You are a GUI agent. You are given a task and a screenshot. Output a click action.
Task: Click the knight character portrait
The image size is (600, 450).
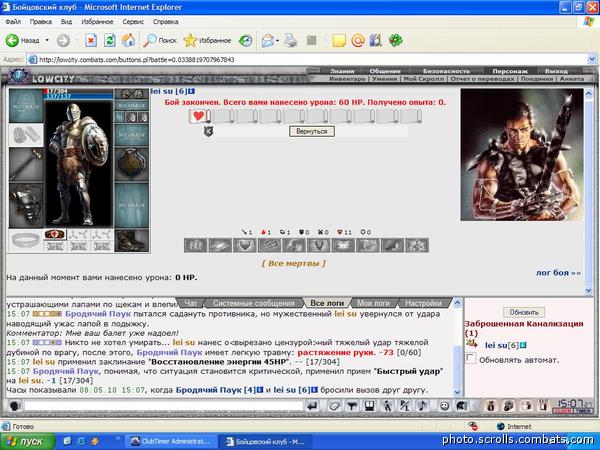point(78,164)
